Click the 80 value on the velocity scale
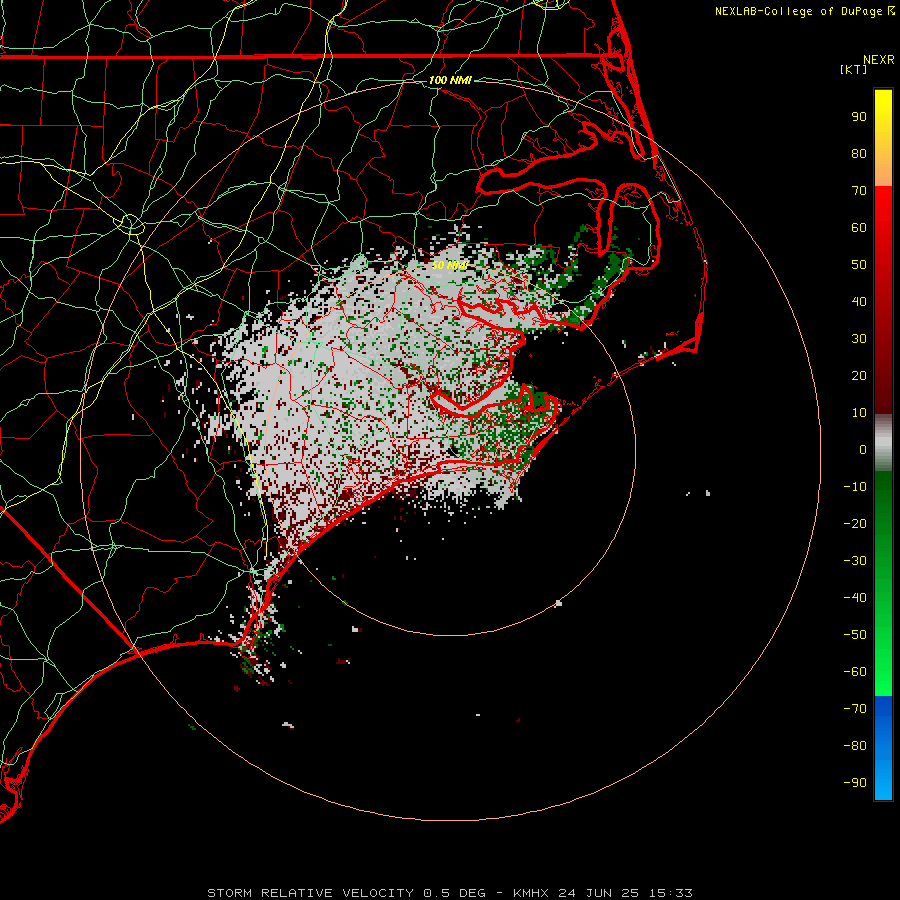900x900 pixels. [x=859, y=153]
